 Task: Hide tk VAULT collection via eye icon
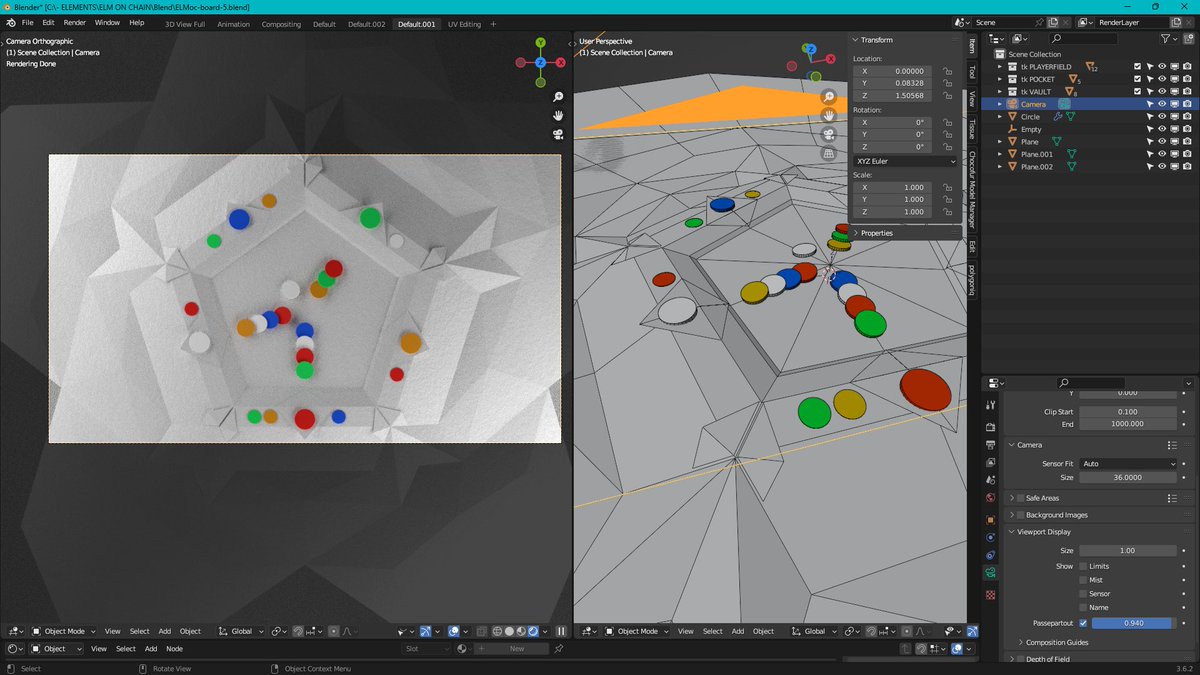coord(1162,92)
